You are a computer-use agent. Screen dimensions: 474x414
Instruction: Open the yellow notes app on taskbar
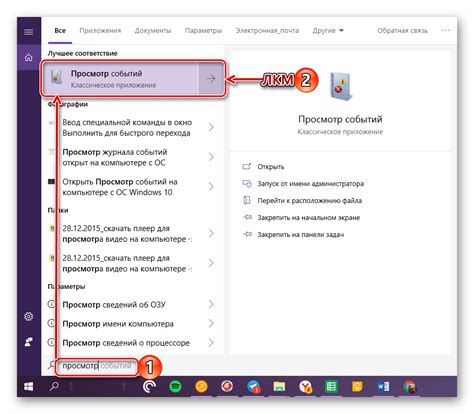pos(357,387)
